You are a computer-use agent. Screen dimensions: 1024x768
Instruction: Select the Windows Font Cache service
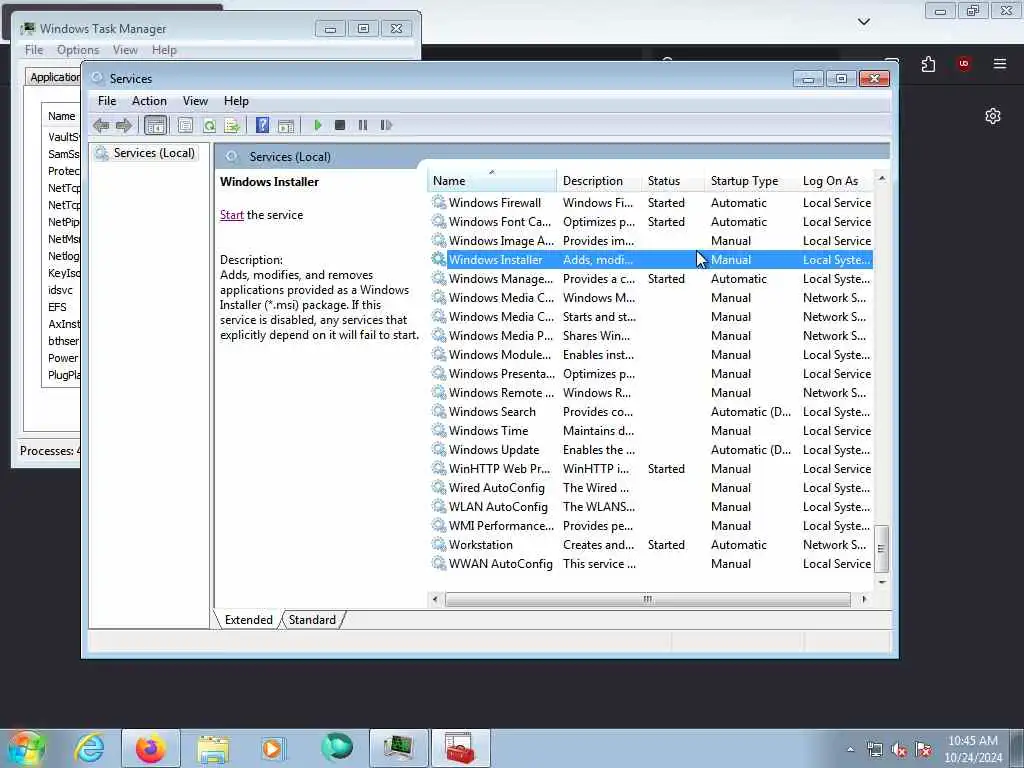coord(651,222)
